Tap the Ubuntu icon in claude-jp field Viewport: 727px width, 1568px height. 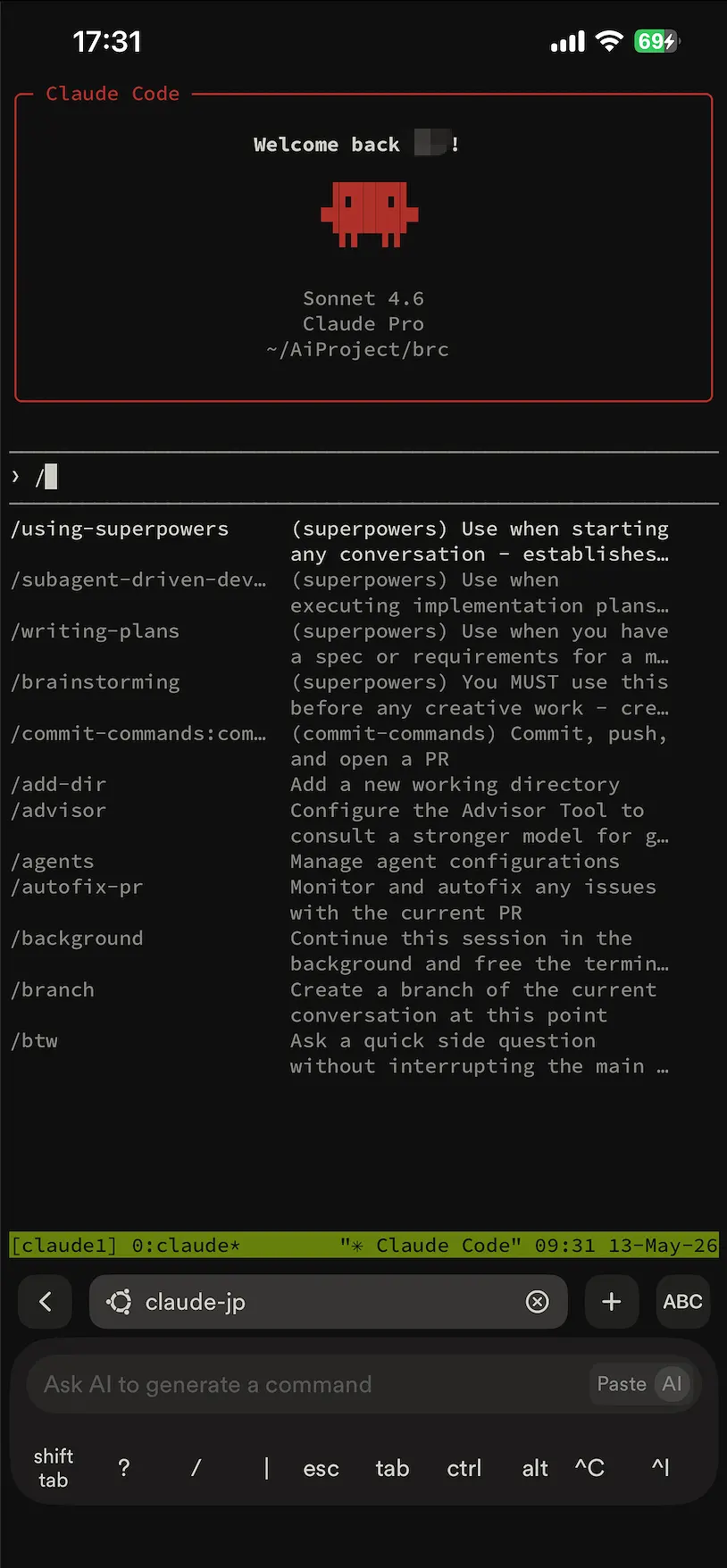point(120,1302)
